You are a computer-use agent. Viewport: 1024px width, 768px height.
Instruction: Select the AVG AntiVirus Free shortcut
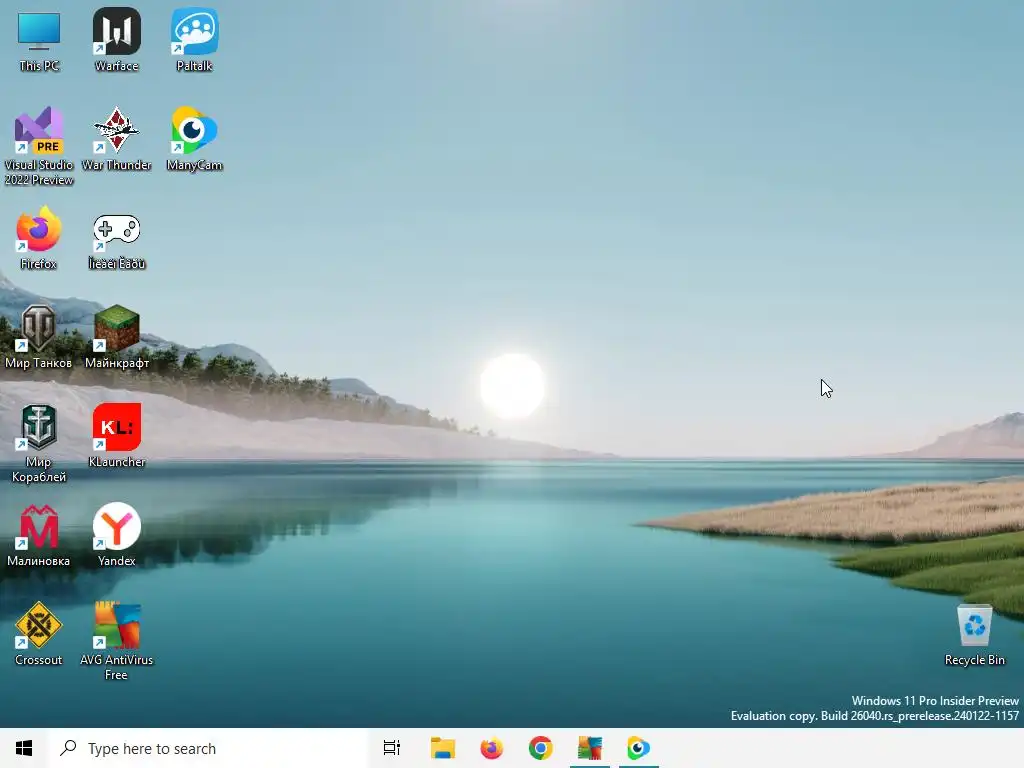(x=116, y=642)
